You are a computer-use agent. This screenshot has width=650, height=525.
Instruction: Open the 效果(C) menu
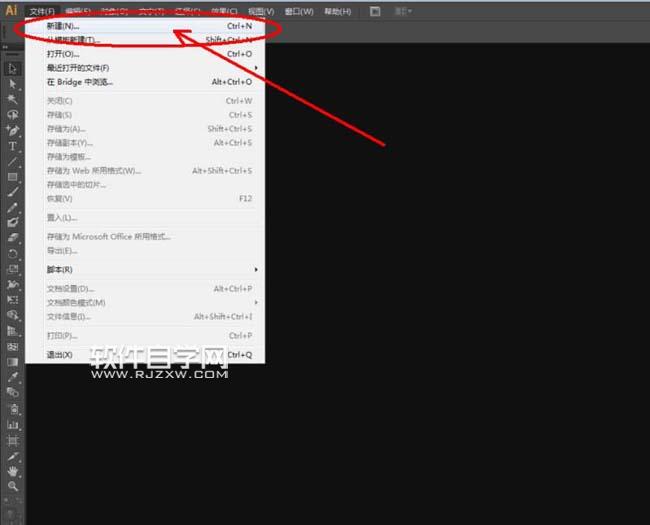tap(224, 11)
